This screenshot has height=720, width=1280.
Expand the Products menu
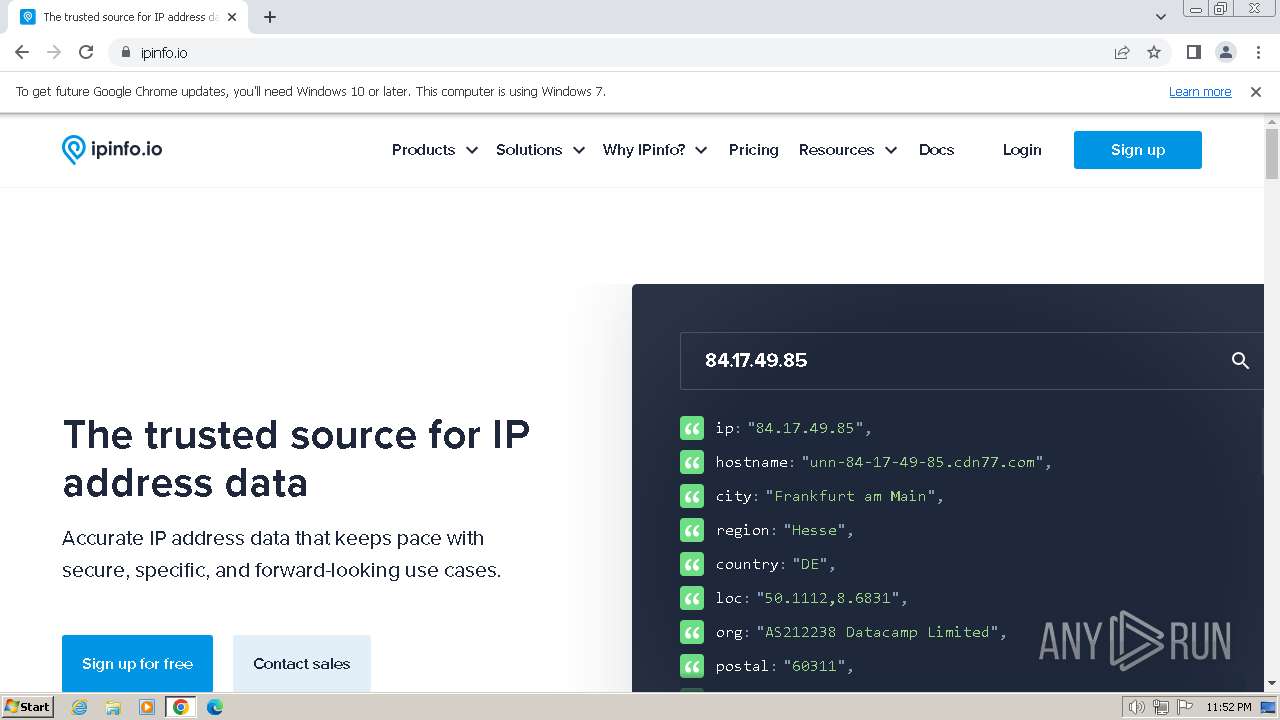click(434, 150)
